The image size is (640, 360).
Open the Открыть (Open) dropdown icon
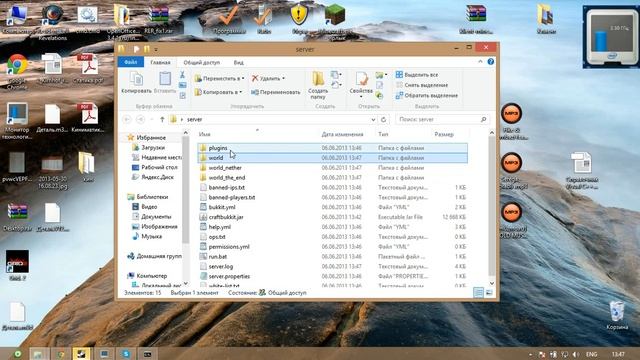click(381, 75)
